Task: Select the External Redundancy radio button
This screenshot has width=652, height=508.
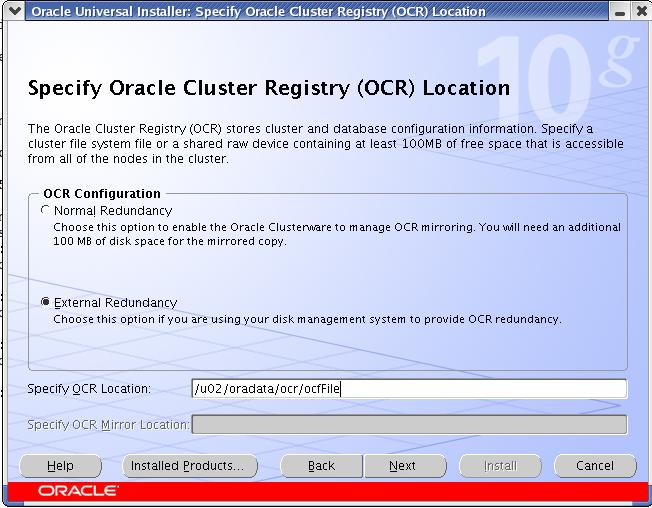Action: 45,302
